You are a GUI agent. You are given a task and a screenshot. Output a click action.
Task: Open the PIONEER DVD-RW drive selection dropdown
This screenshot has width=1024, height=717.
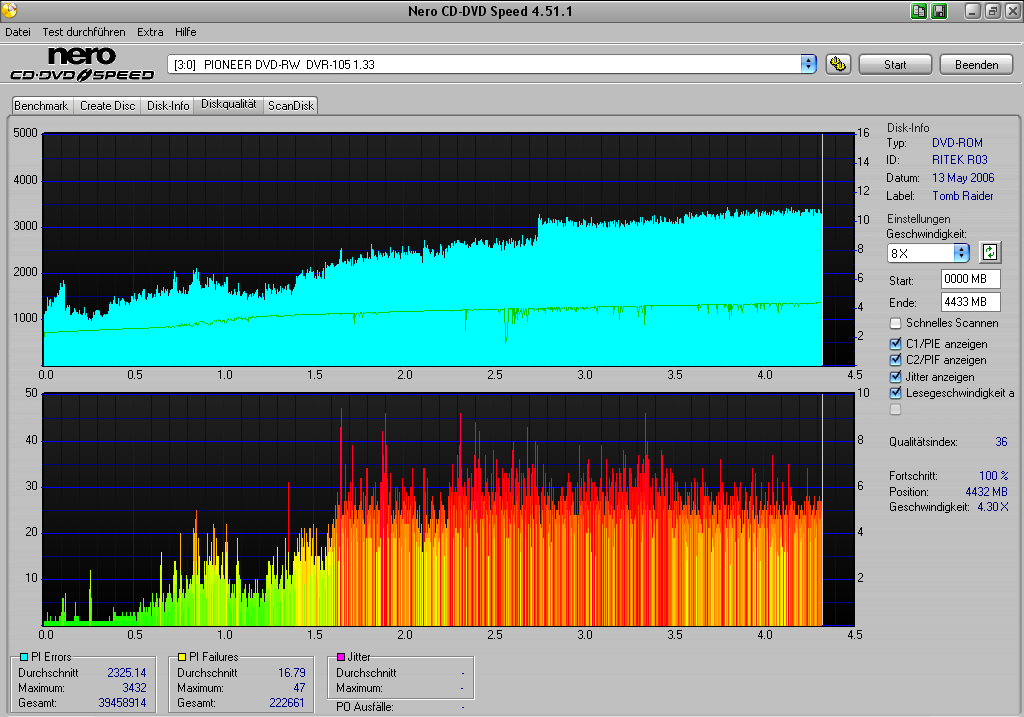808,64
